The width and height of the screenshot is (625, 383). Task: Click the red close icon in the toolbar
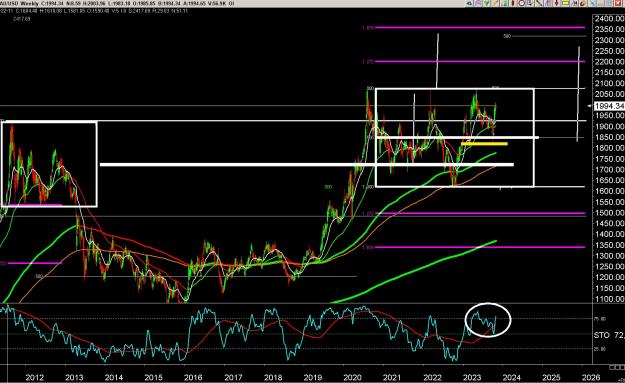click(x=618, y=3)
